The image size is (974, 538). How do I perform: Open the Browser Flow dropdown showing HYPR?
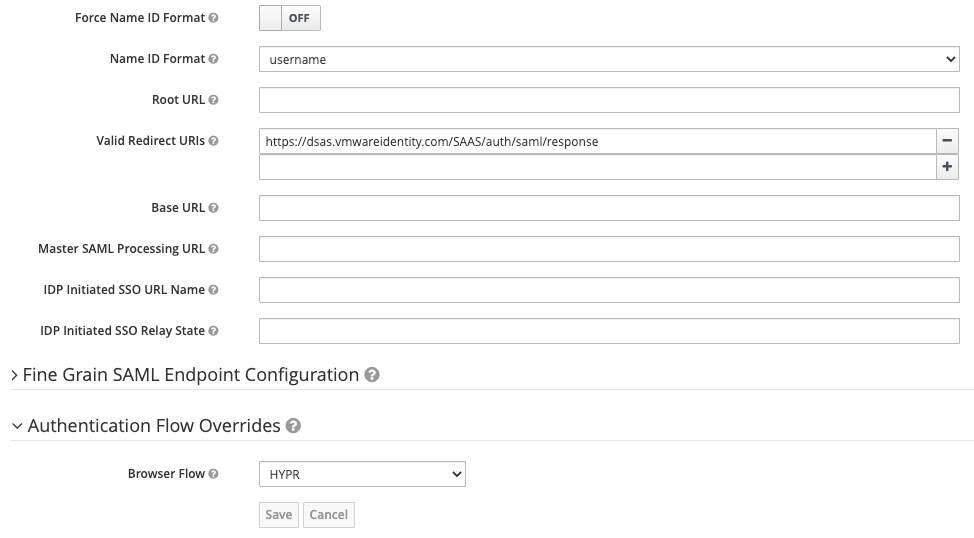[362, 474]
